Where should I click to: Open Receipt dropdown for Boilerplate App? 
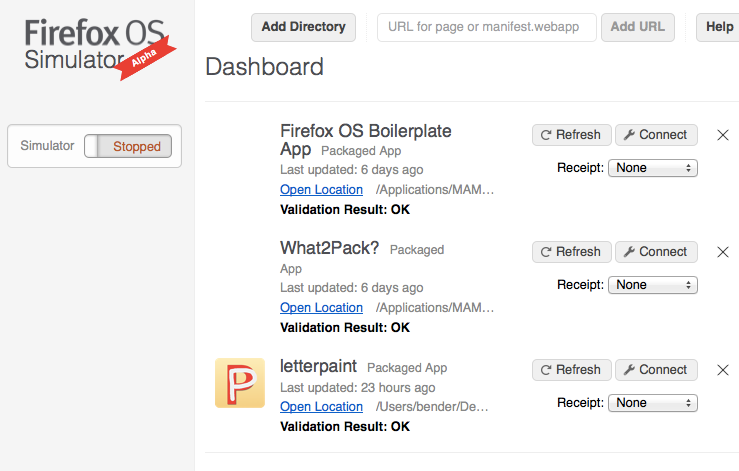coord(653,168)
